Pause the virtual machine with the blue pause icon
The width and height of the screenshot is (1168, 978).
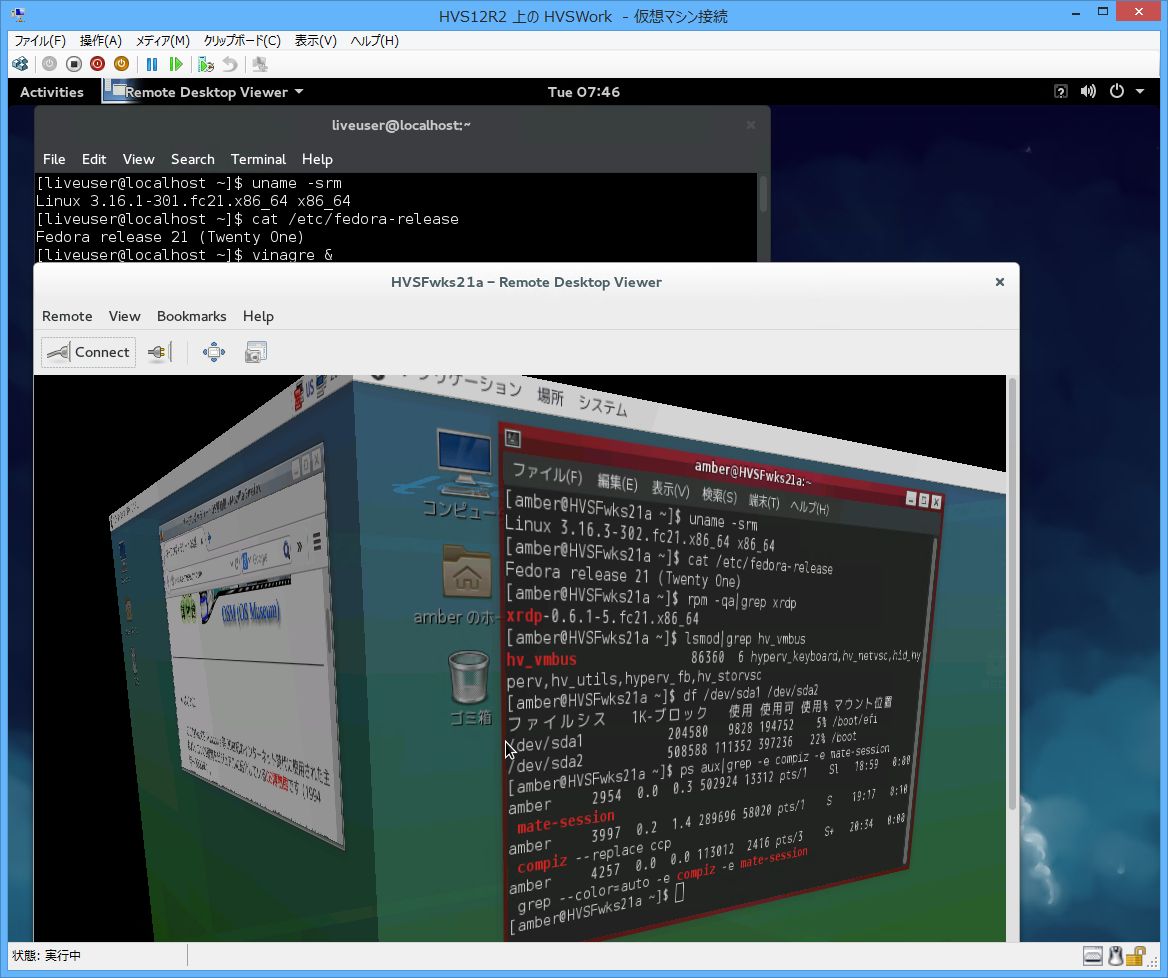click(152, 64)
